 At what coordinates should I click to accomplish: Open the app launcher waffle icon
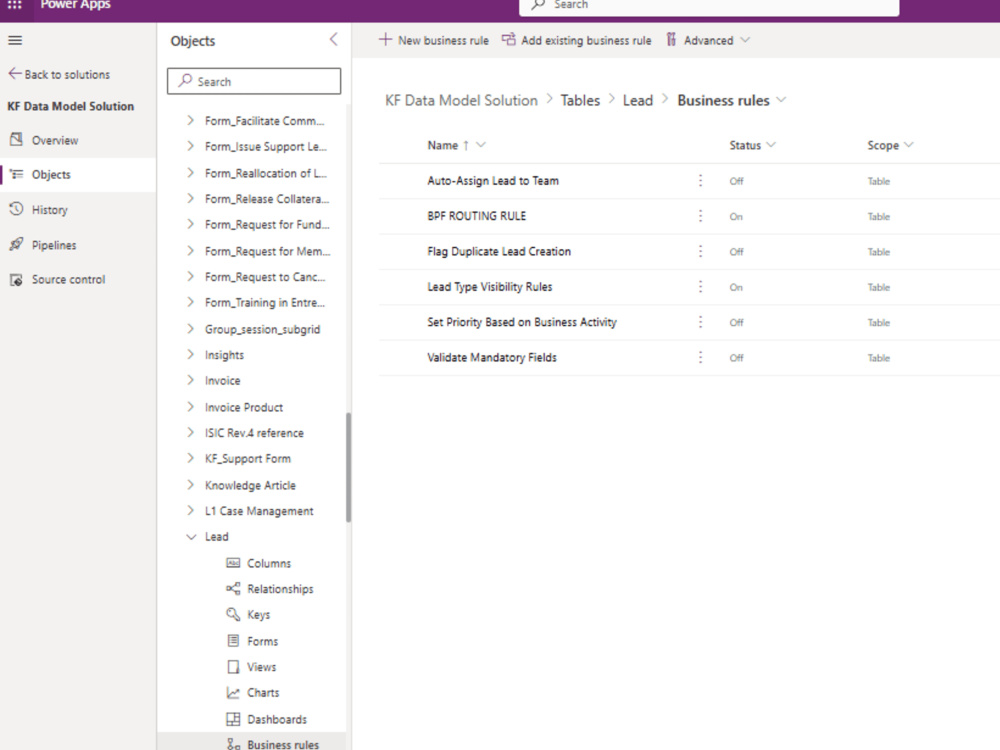14,5
